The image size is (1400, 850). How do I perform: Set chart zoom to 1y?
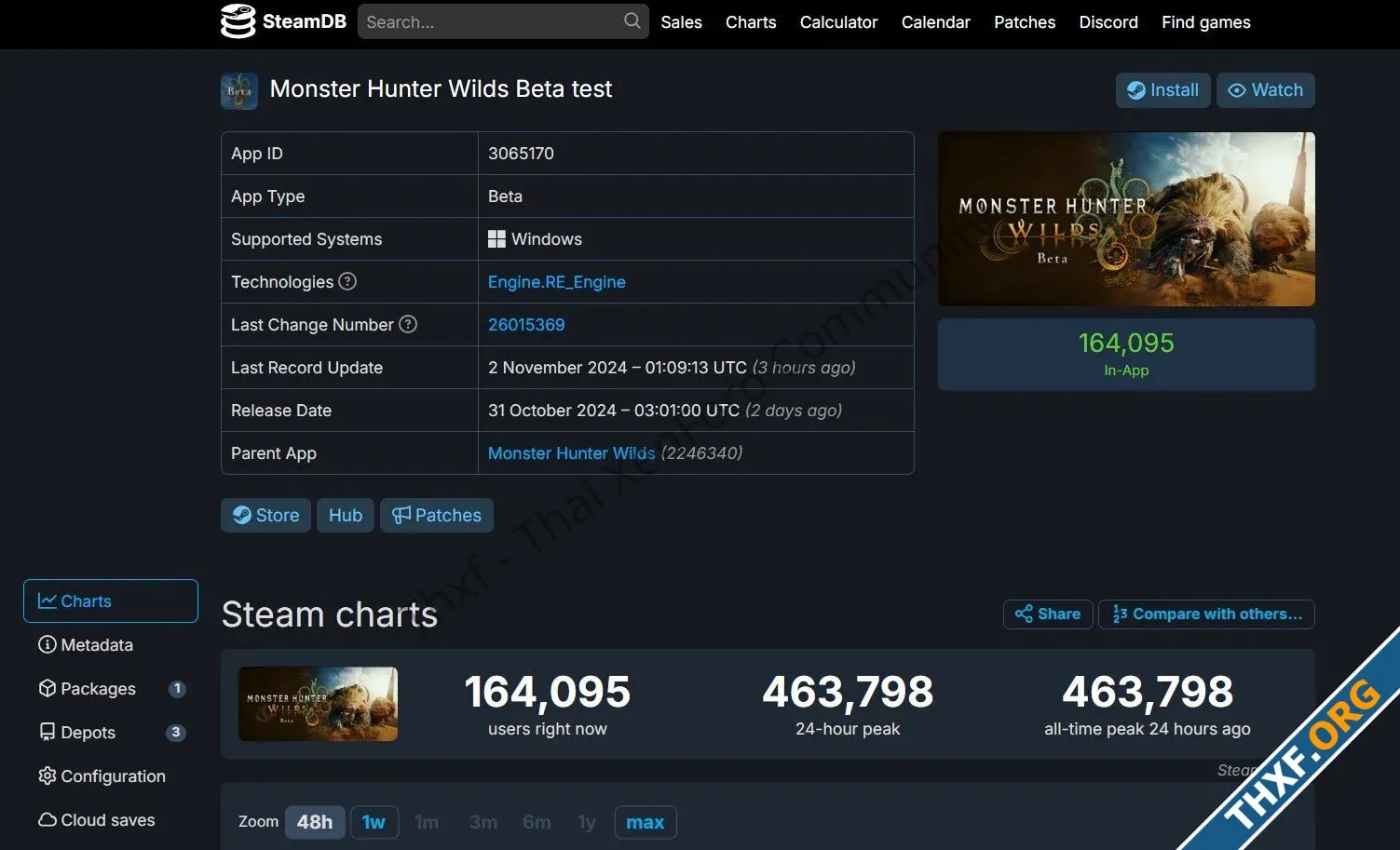587,822
